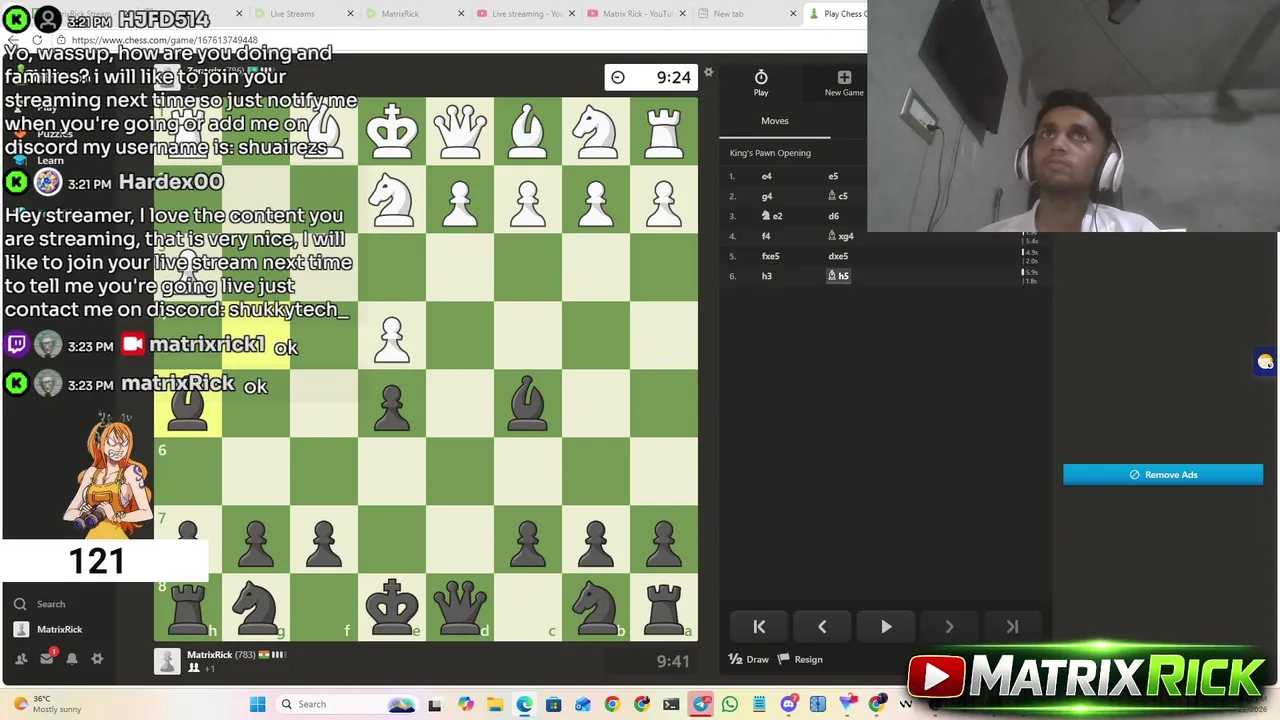1280x720 pixels.
Task: Select move d6 in the move list
Action: 833,216
